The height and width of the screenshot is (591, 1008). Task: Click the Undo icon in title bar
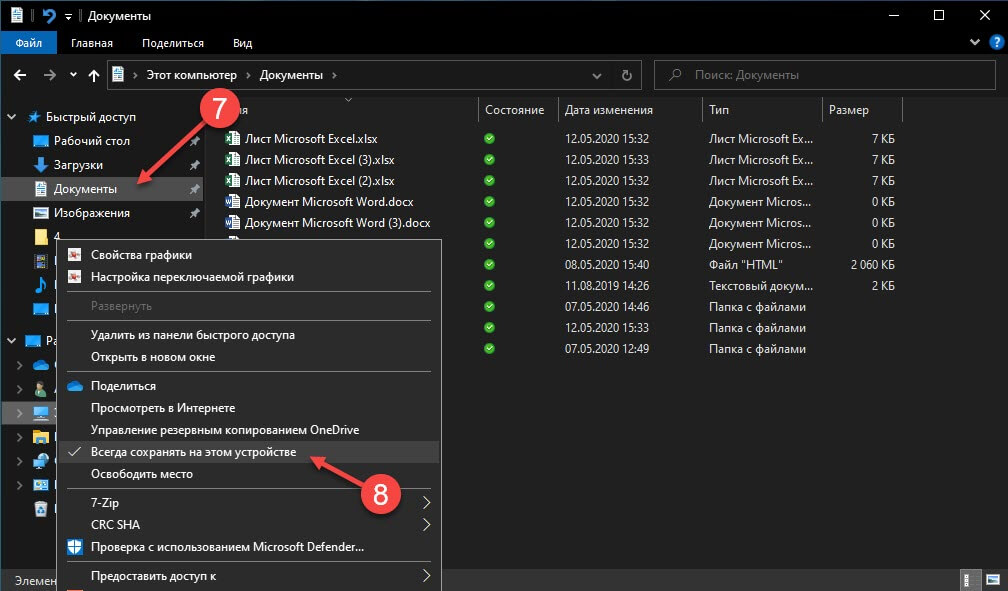50,16
